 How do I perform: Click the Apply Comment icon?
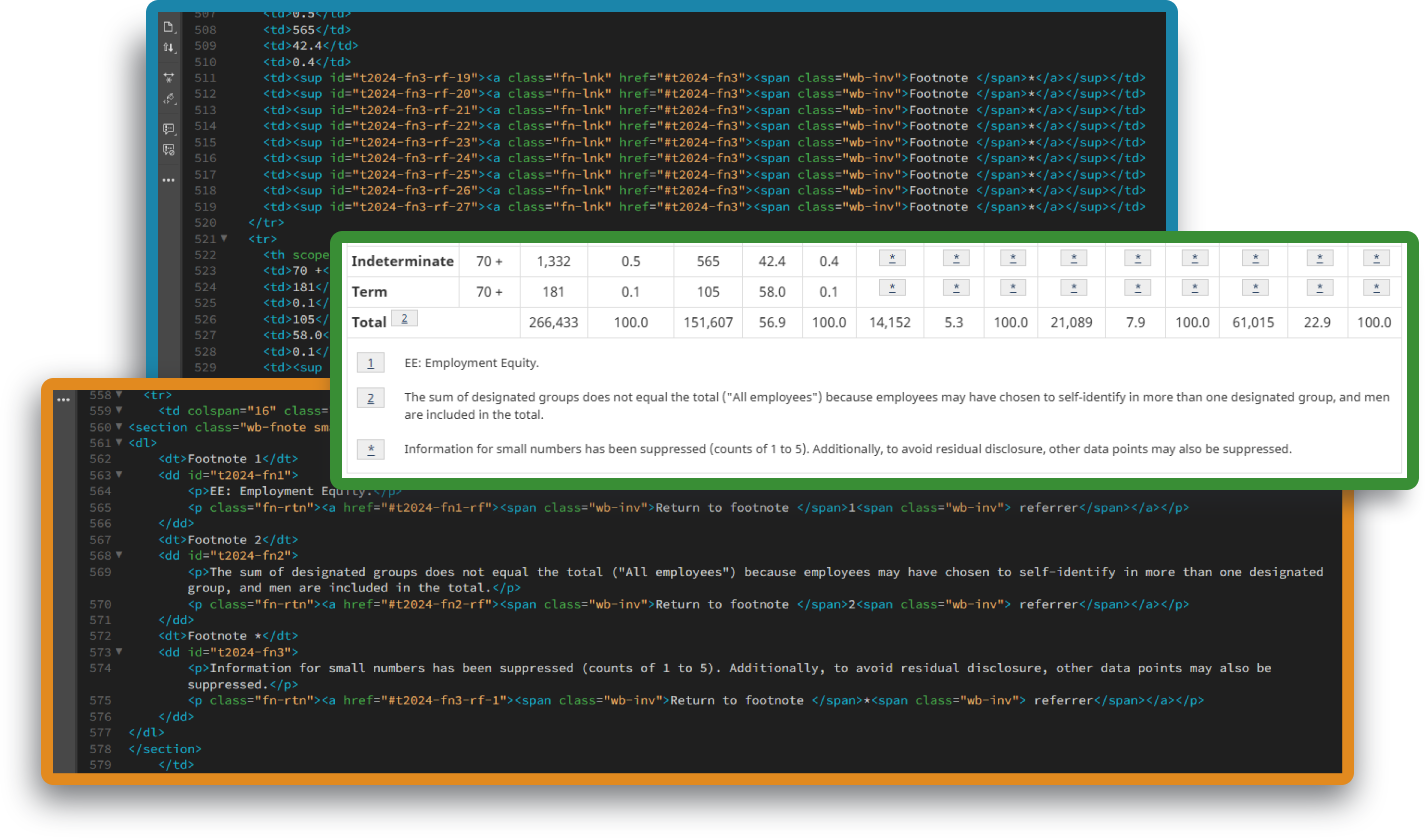(x=168, y=129)
